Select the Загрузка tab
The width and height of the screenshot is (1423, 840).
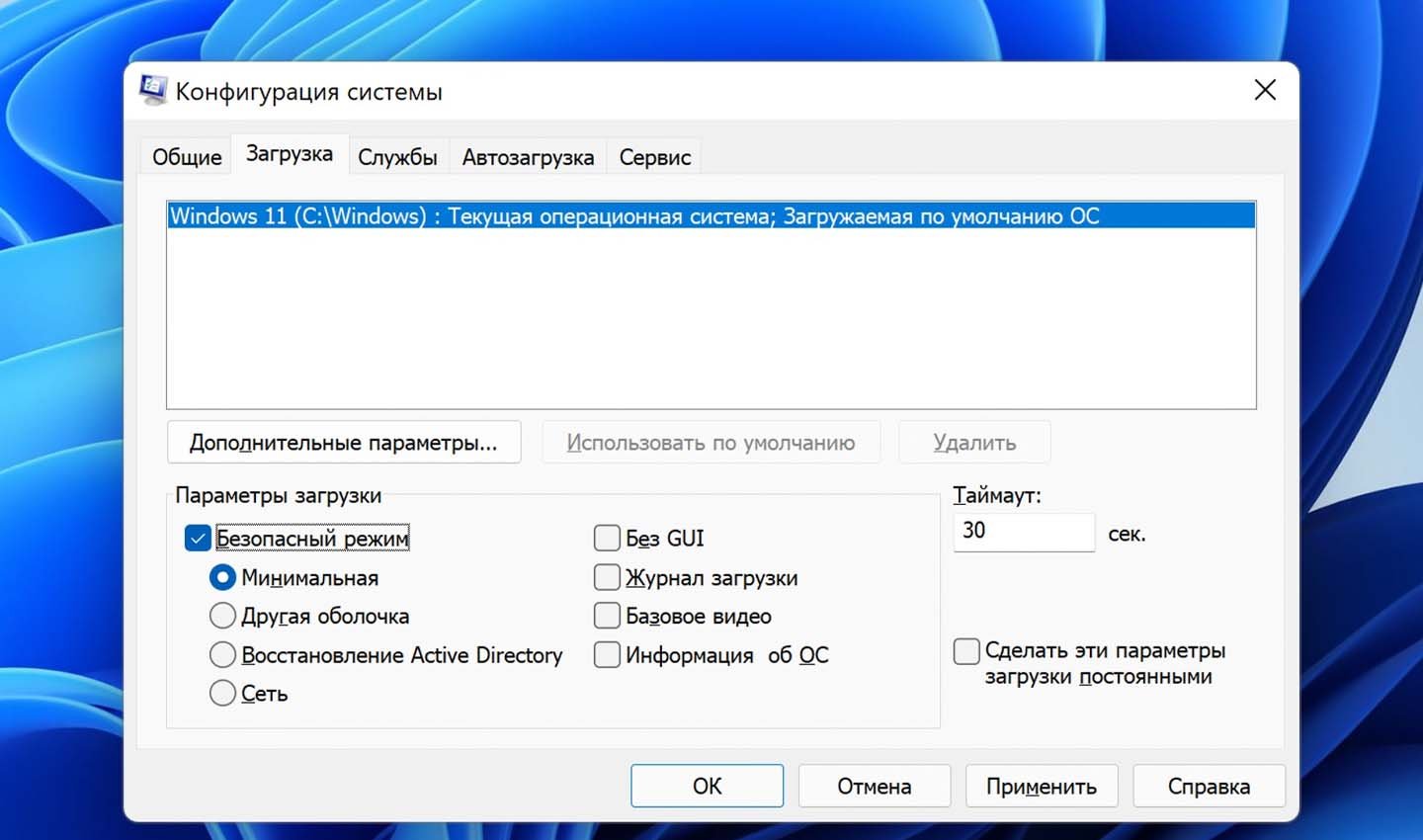(x=290, y=154)
